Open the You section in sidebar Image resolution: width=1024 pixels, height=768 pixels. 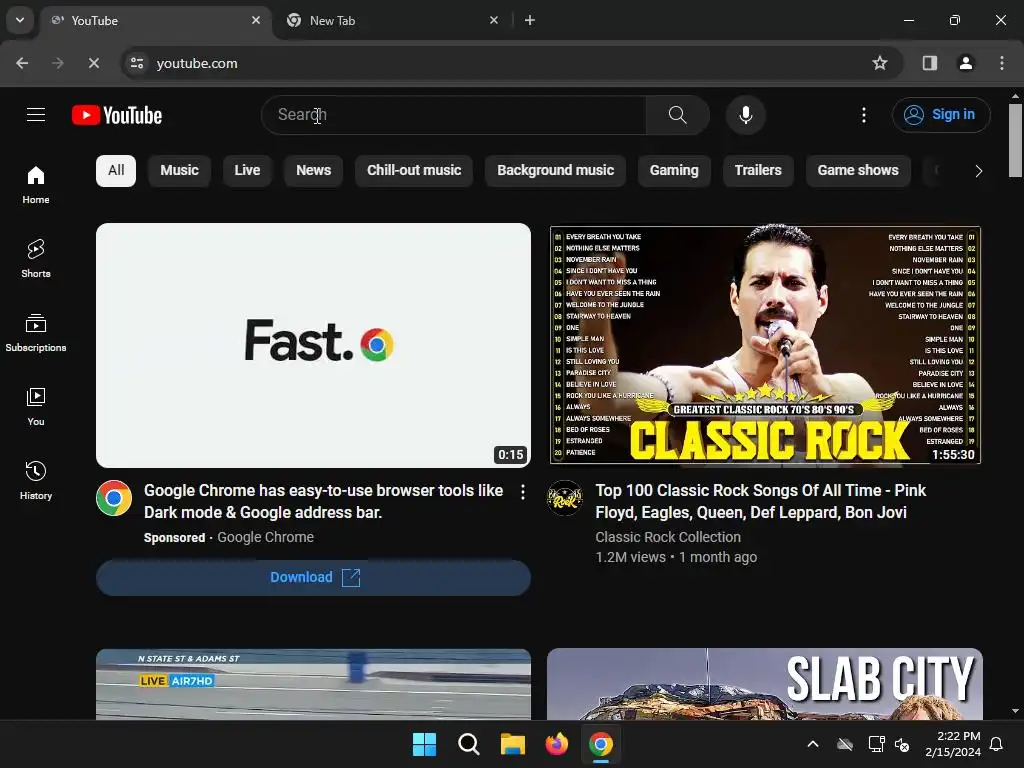click(x=36, y=406)
